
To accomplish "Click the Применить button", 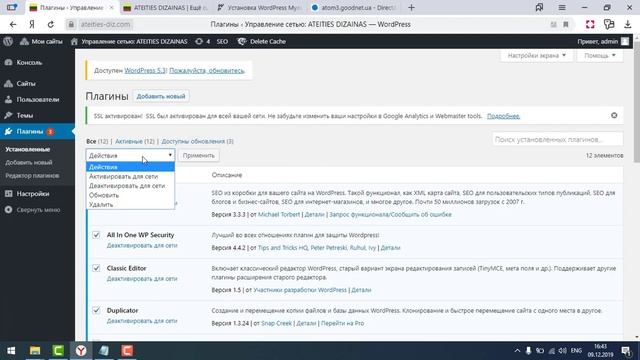I will click(199, 156).
